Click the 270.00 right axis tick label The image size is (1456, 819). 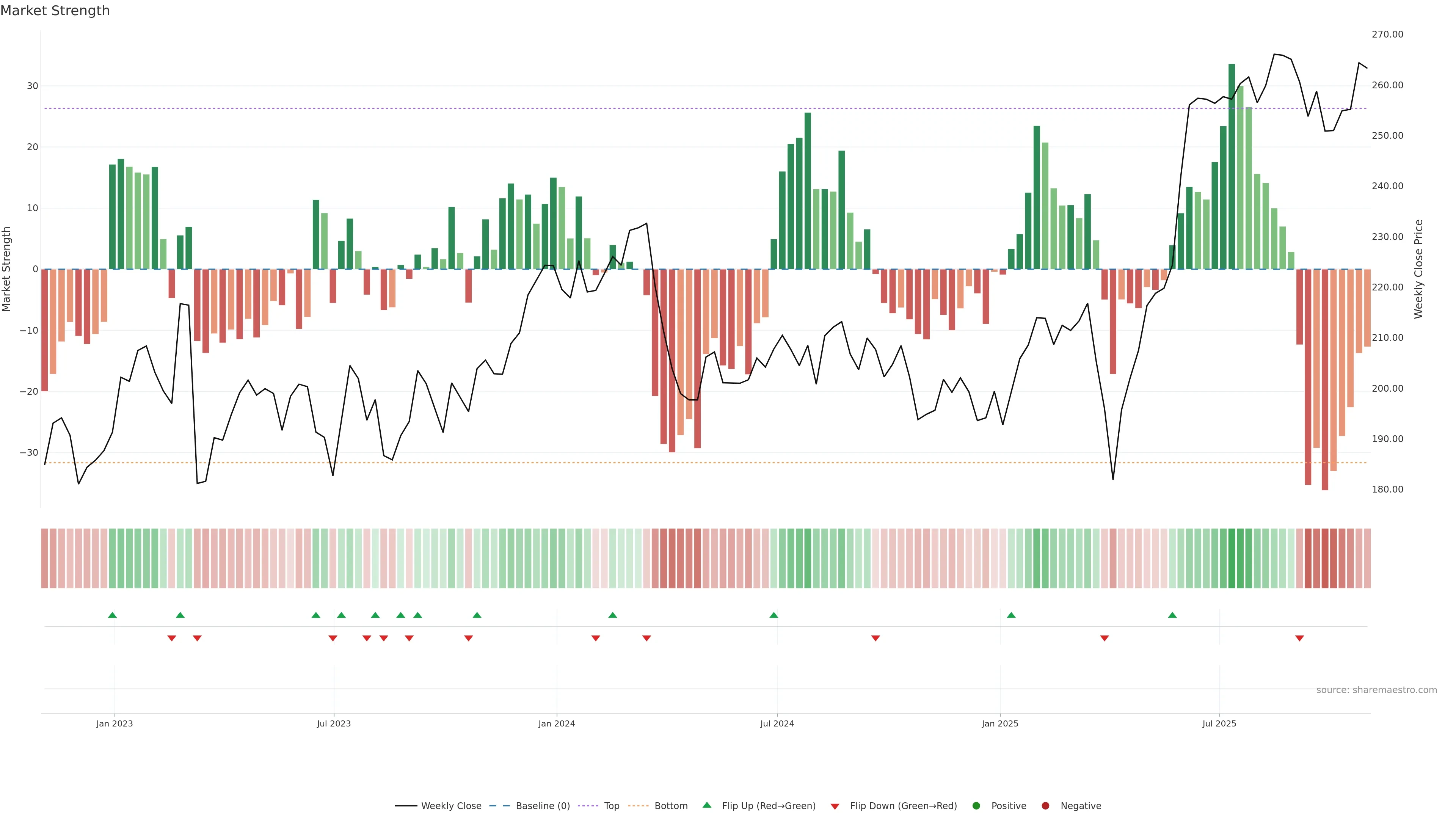[x=1387, y=35]
